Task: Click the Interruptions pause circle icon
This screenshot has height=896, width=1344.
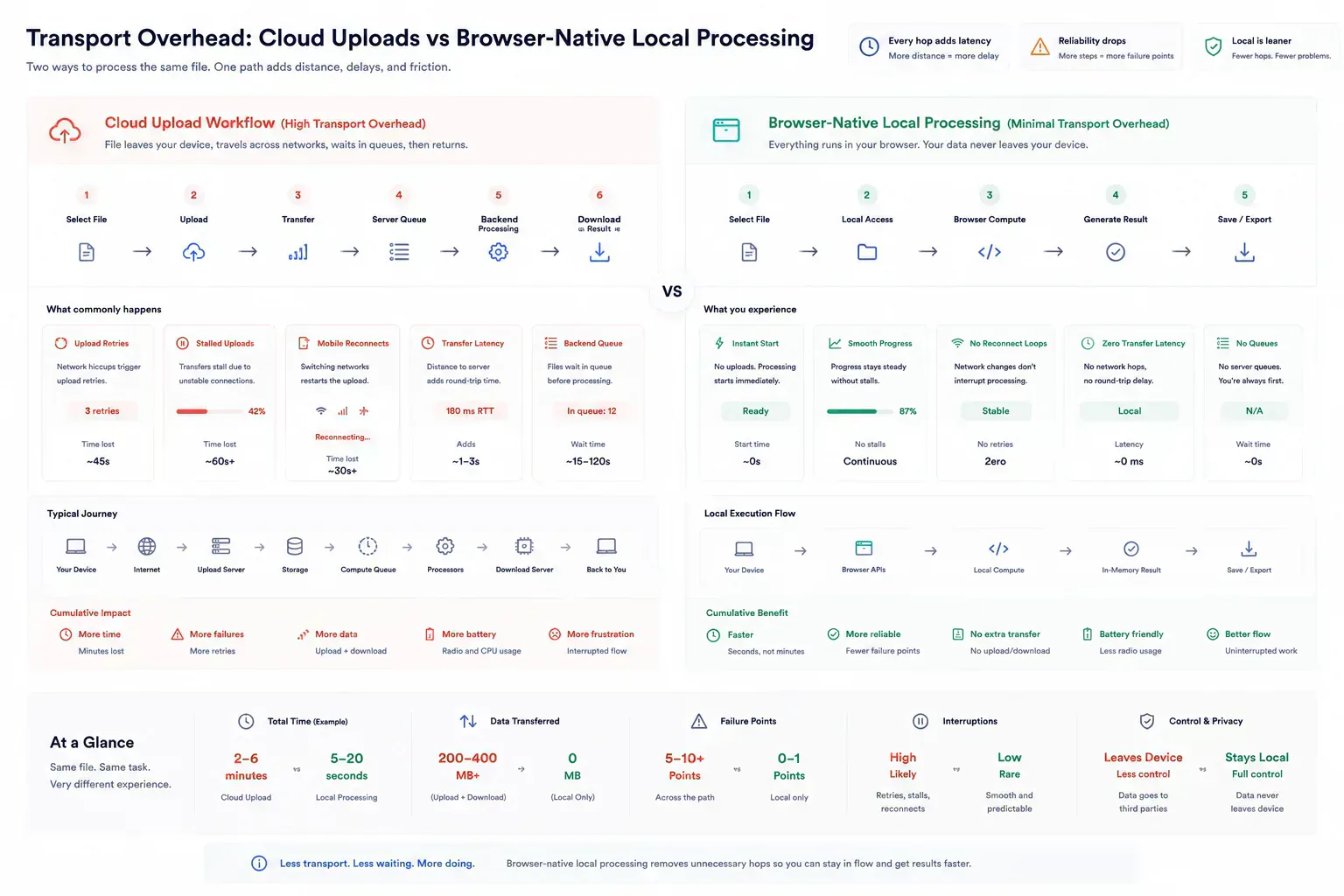Action: point(920,722)
